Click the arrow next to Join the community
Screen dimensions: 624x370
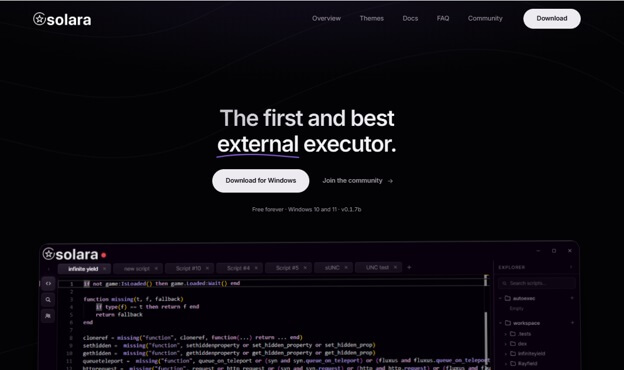[x=390, y=181]
